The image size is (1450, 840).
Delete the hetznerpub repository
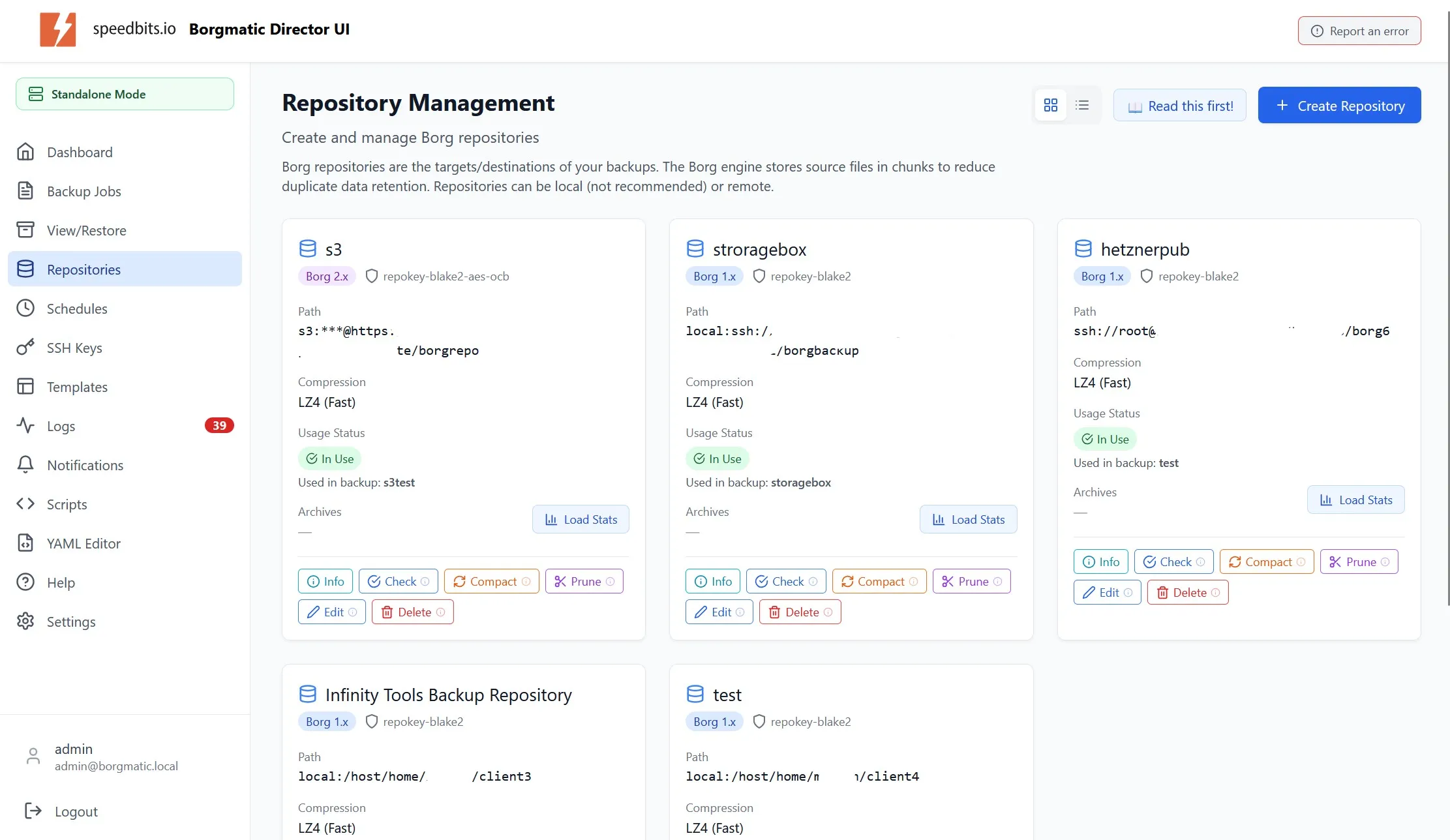click(x=1188, y=592)
